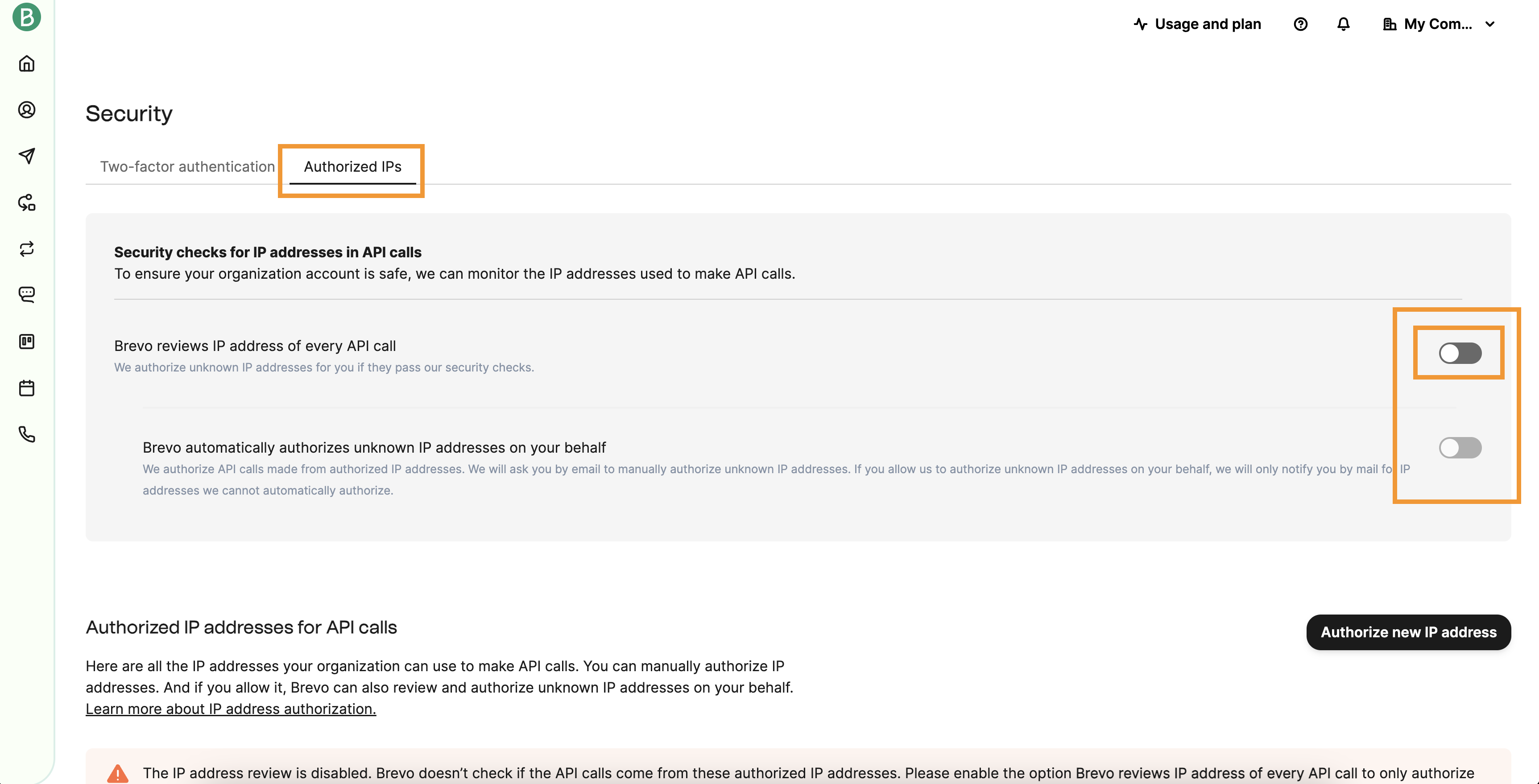Click the Security page heading
The height and width of the screenshot is (784, 1539).
[129, 113]
